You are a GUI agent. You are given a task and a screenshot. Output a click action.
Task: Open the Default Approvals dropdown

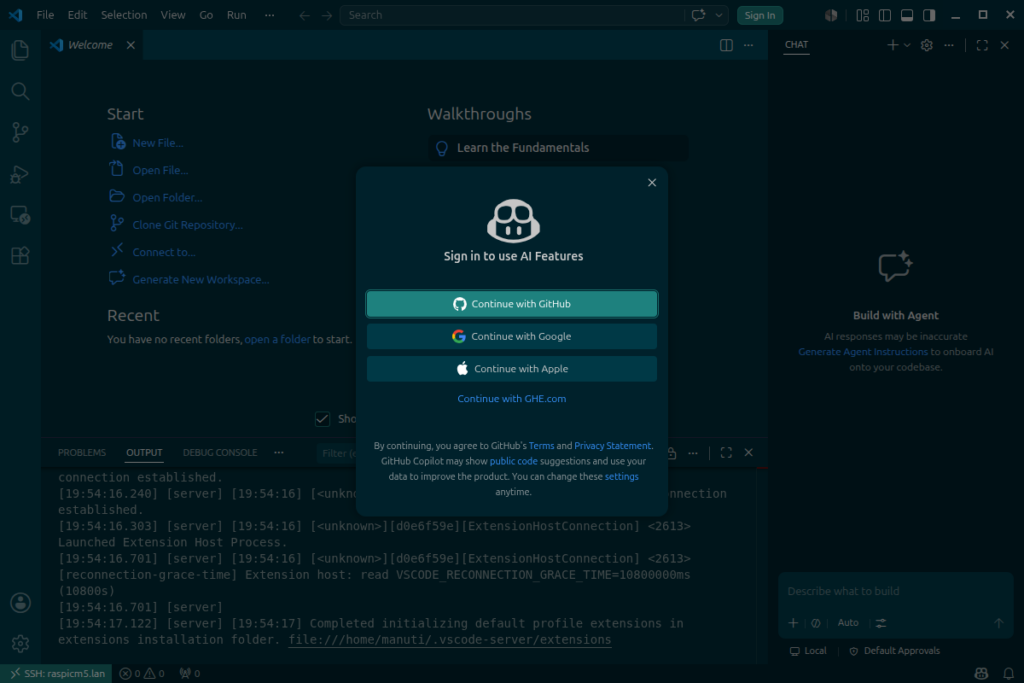[894, 651]
